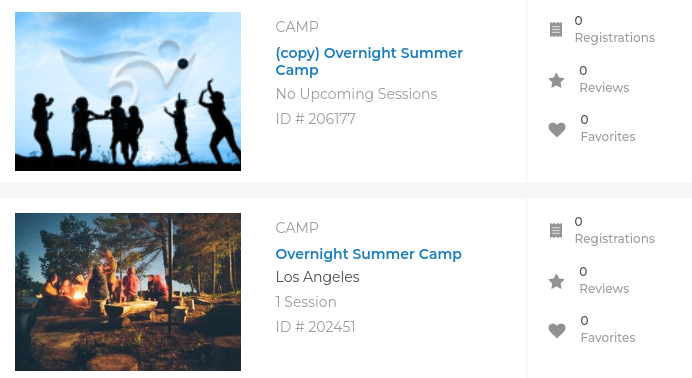Select the campfire forest thumbnail image
This screenshot has height=378, width=692.
point(128,292)
